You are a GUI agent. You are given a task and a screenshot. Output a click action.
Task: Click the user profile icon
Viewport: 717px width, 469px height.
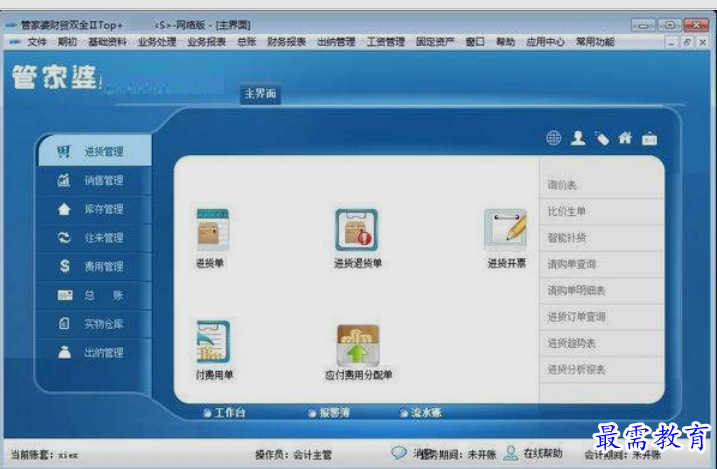pos(578,138)
